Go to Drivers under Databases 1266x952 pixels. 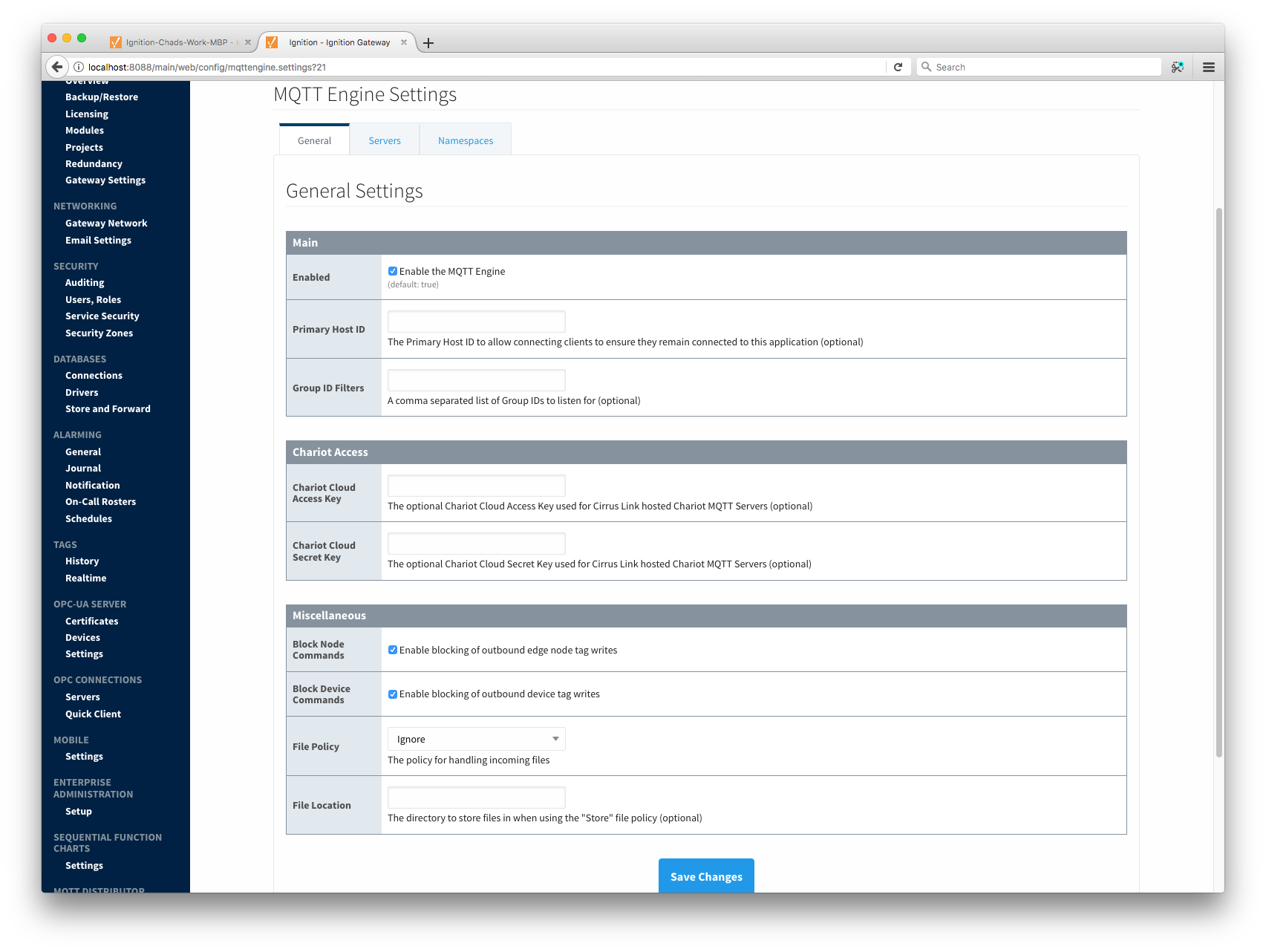(82, 393)
